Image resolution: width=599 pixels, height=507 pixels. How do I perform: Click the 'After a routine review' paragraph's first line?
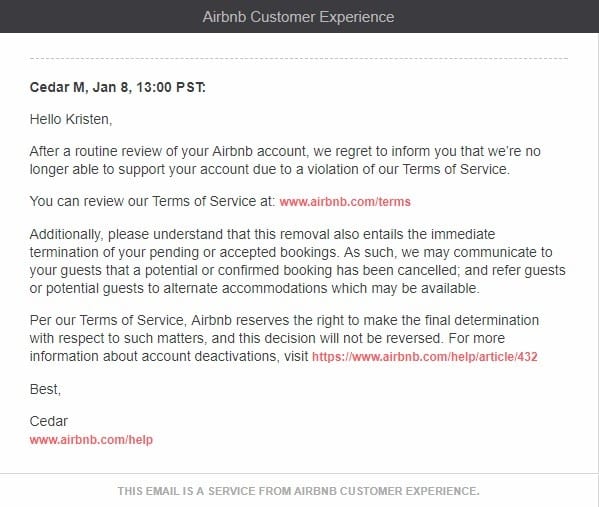[x=285, y=151]
